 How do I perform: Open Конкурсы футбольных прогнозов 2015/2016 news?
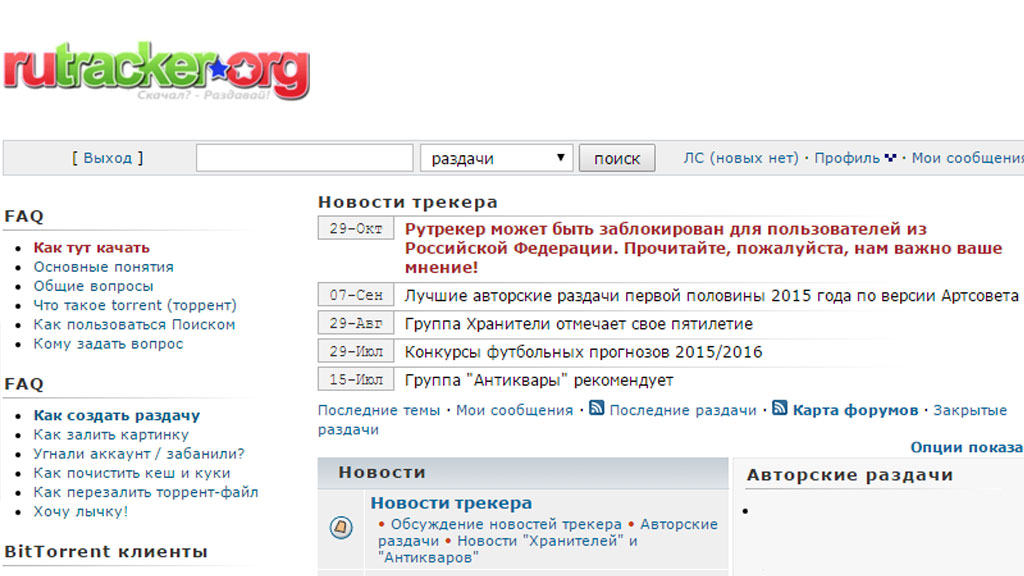pyautogui.click(x=583, y=352)
